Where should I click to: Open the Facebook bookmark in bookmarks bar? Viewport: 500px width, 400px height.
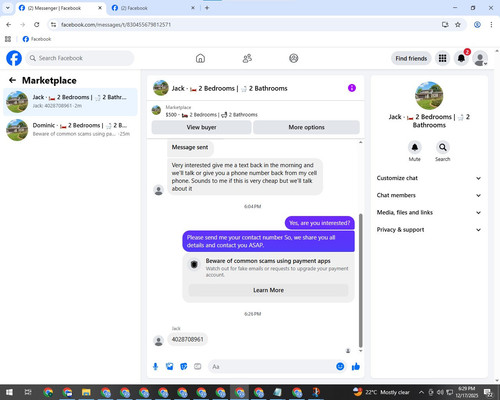click(37, 39)
